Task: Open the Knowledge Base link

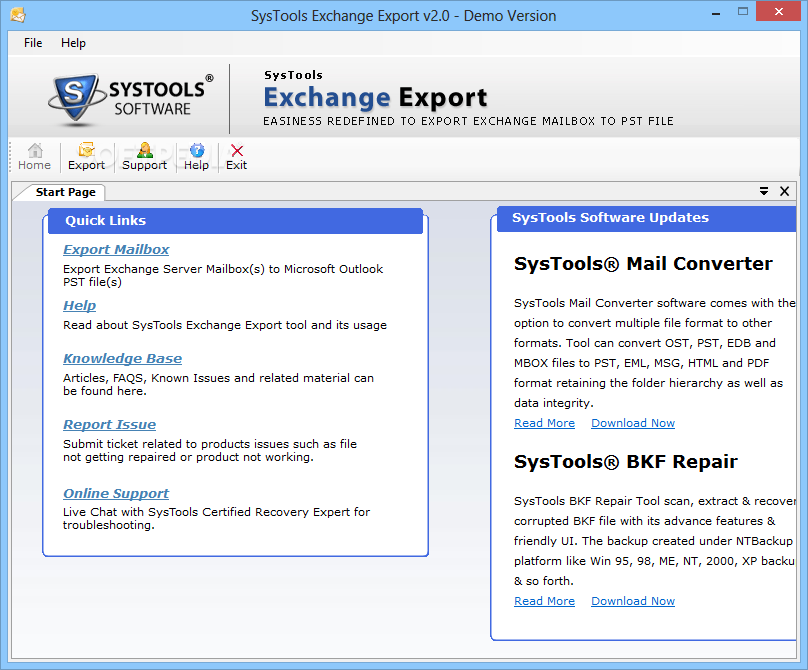Action: coord(123,358)
